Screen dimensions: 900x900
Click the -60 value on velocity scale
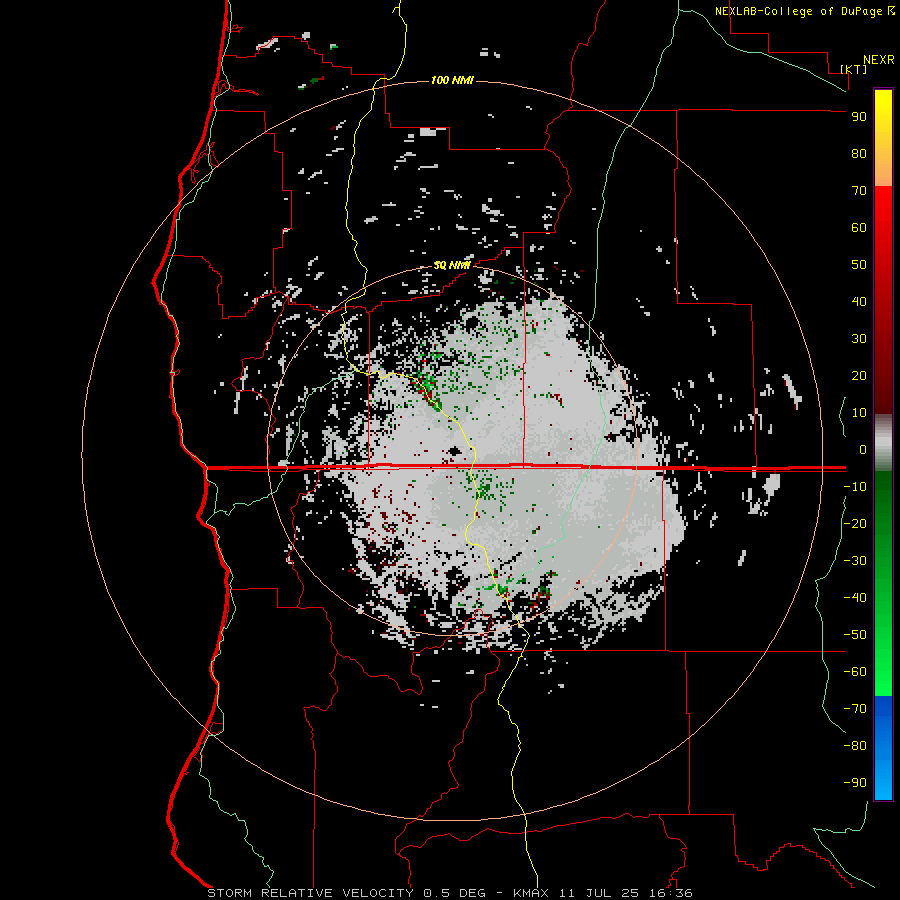click(855, 672)
